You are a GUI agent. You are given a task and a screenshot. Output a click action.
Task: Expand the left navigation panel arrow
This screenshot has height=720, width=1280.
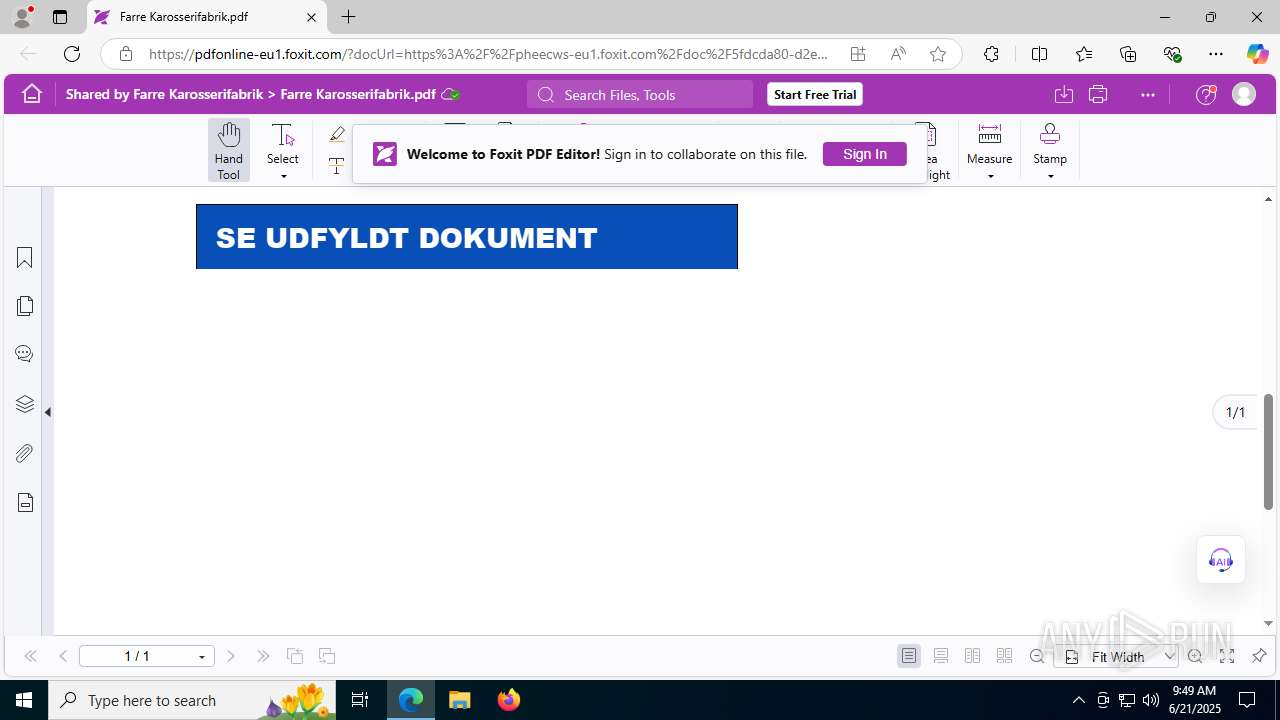pyautogui.click(x=47, y=411)
